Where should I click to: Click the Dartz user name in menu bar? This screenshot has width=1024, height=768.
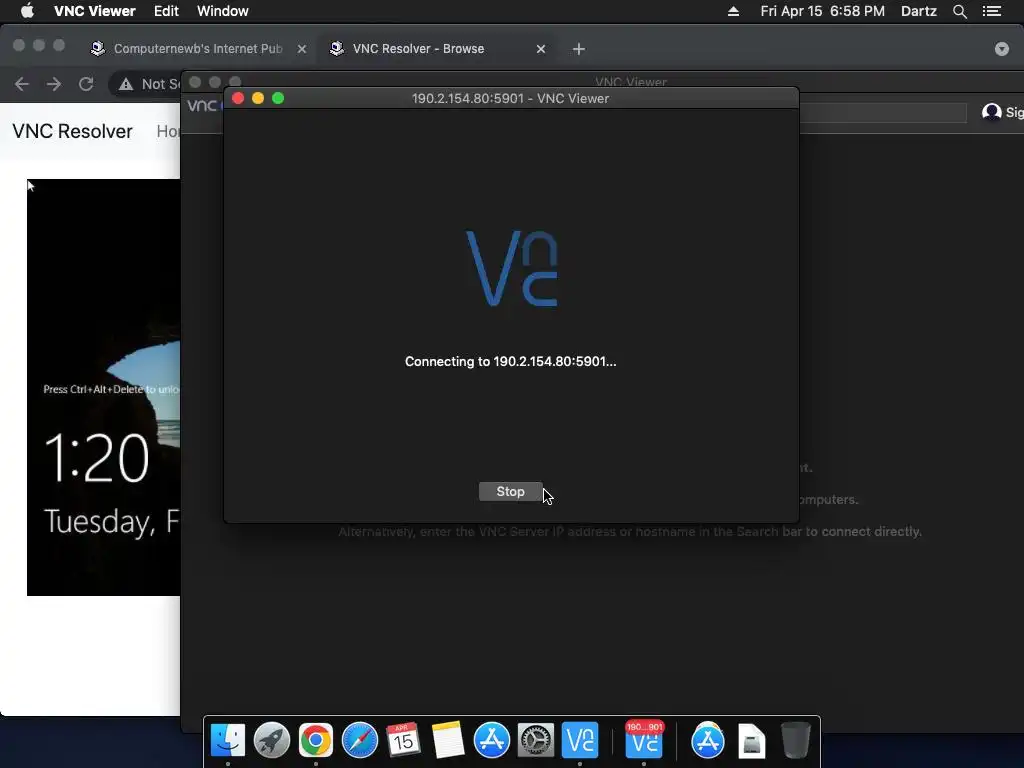918,11
